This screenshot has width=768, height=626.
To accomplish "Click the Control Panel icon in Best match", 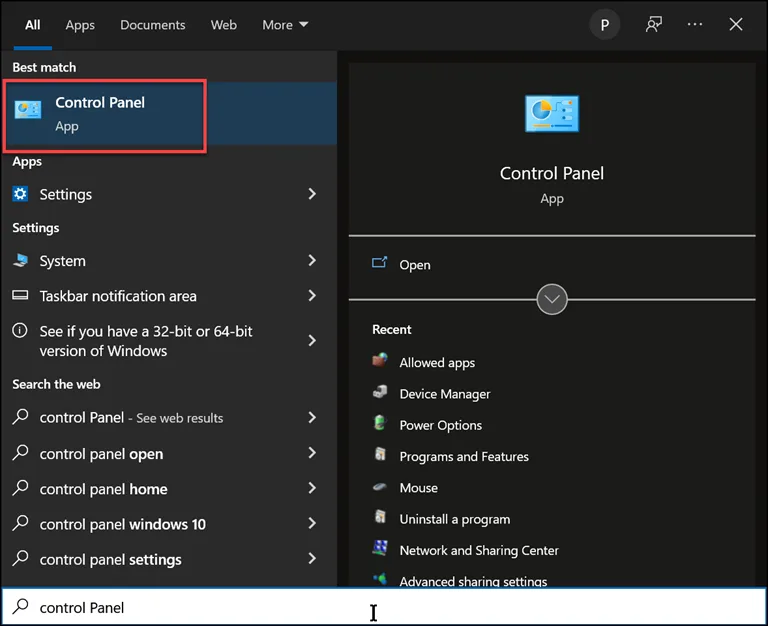I will point(28,111).
